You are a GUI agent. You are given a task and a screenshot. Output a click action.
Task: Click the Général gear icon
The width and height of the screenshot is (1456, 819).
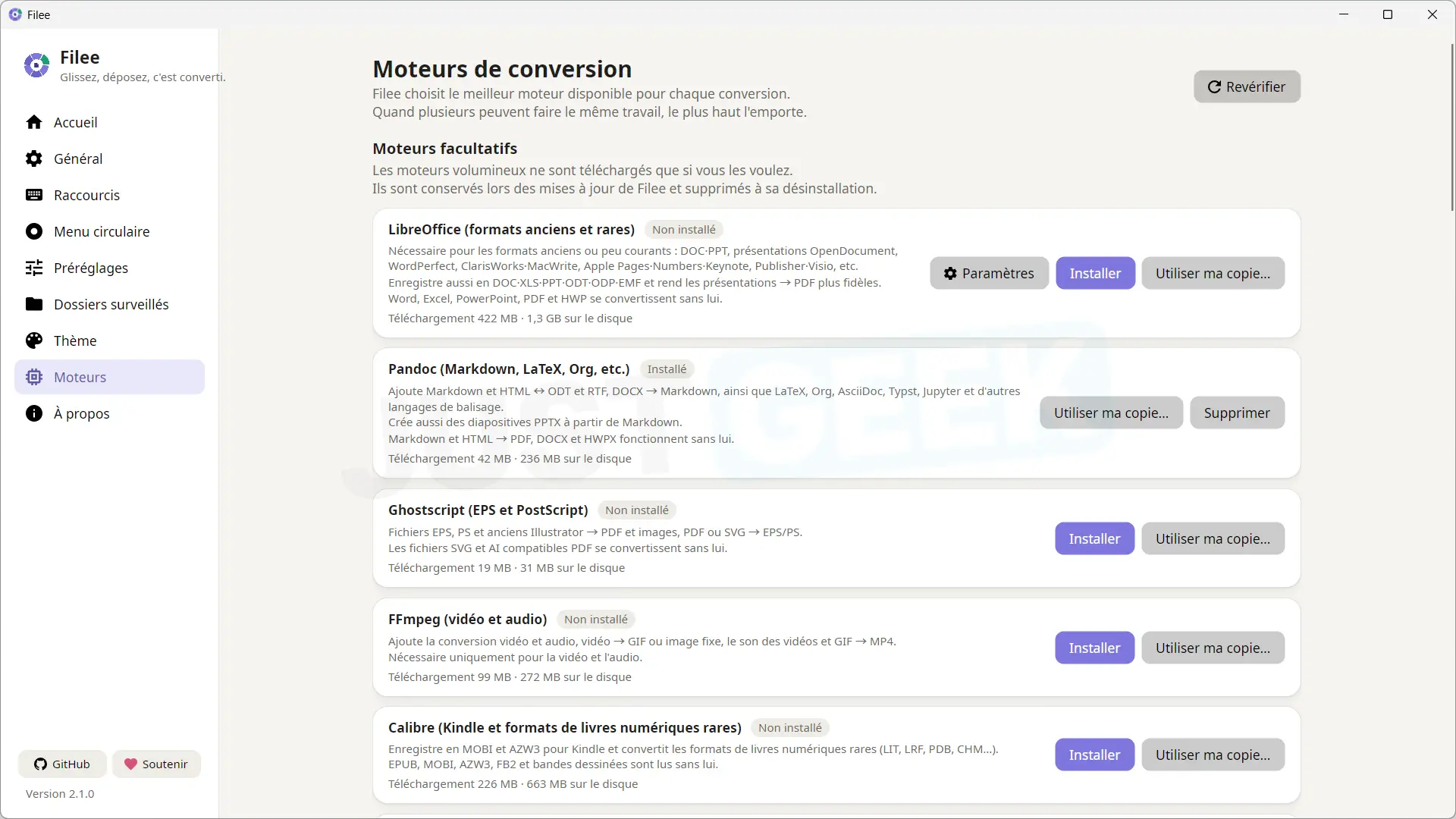[34, 158]
